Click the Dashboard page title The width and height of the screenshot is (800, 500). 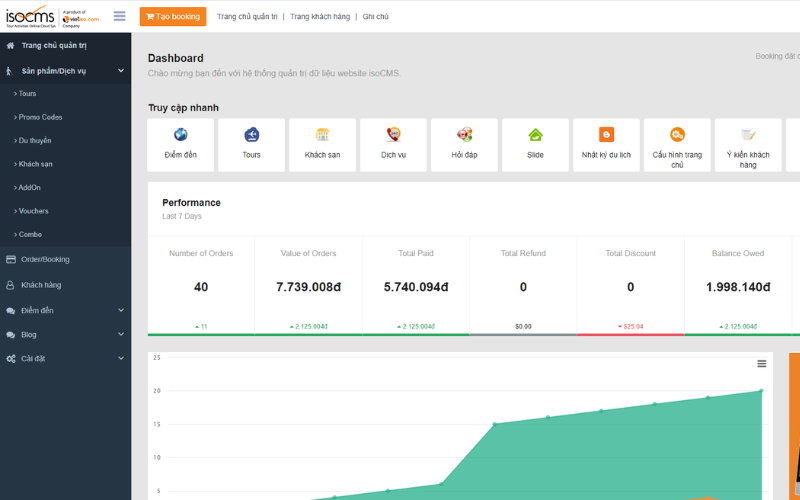click(x=176, y=58)
